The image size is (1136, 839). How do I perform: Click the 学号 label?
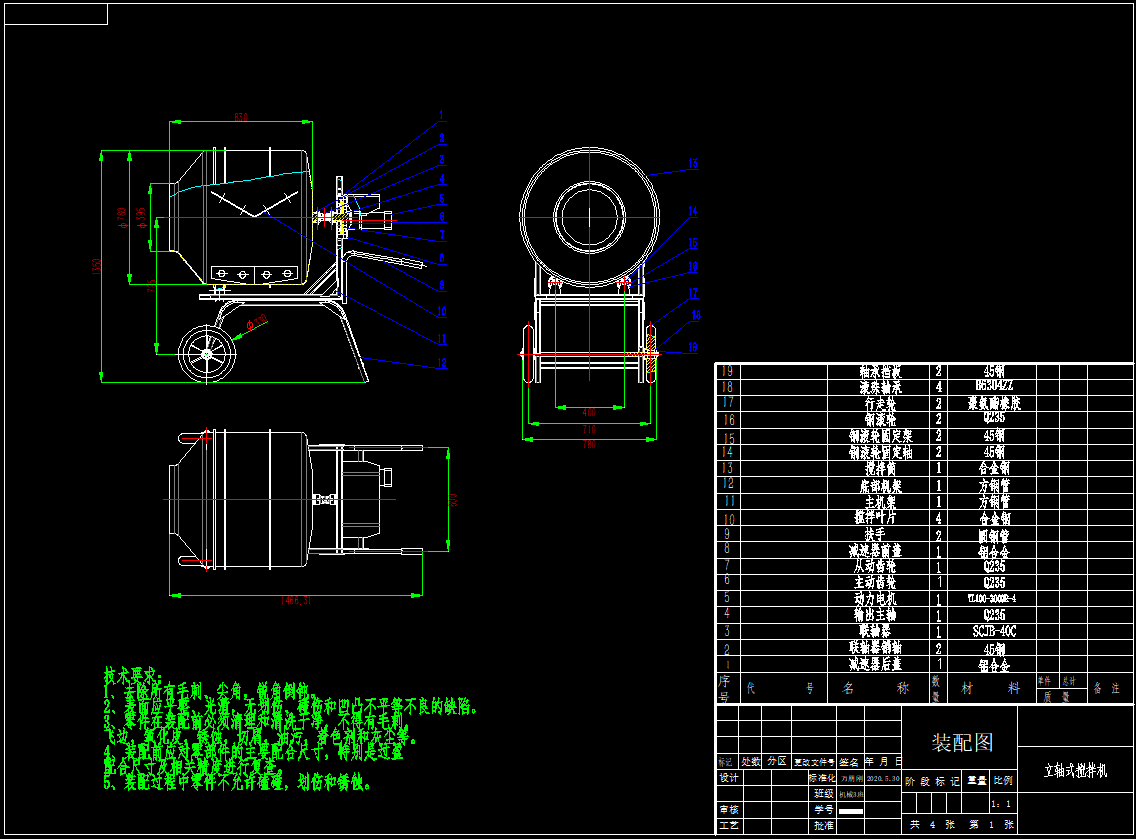point(822,809)
